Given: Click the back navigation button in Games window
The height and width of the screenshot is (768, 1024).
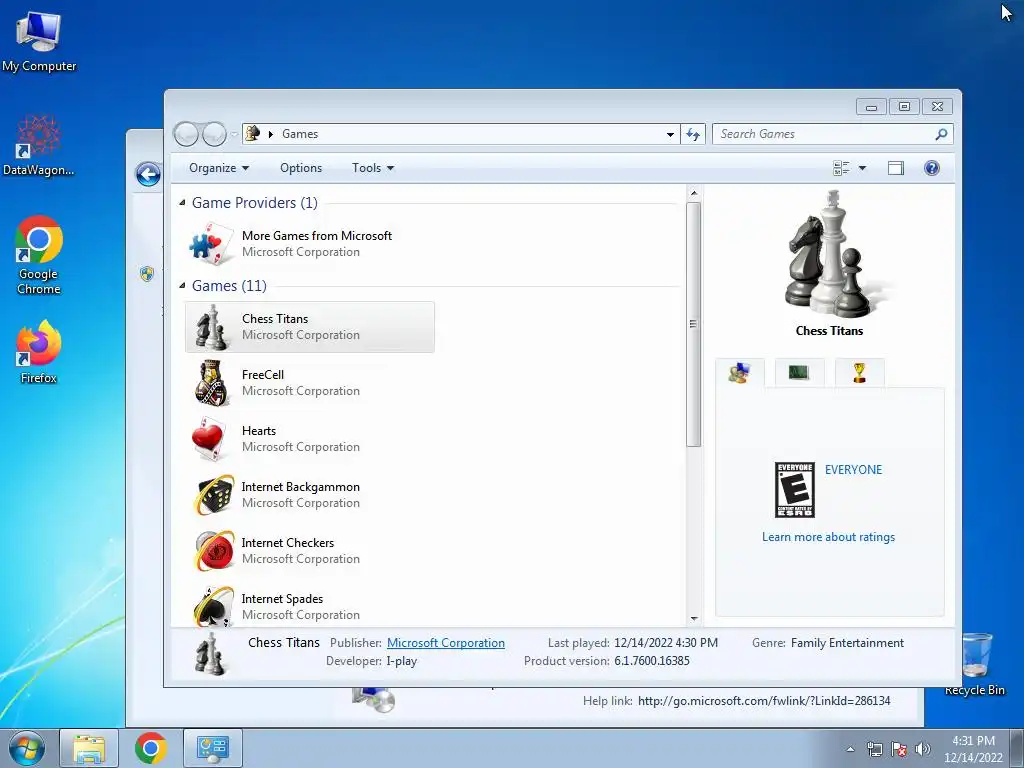Looking at the screenshot, I should pyautogui.click(x=186, y=134).
